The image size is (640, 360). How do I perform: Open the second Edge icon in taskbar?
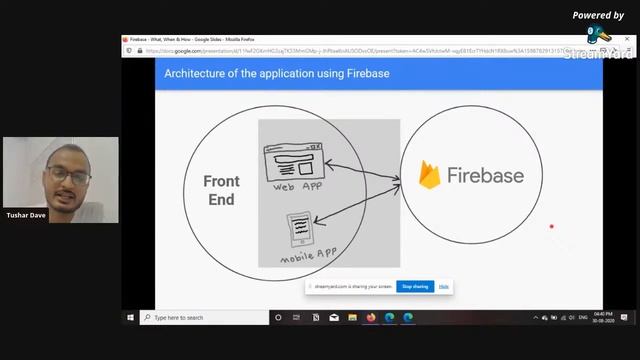408,318
